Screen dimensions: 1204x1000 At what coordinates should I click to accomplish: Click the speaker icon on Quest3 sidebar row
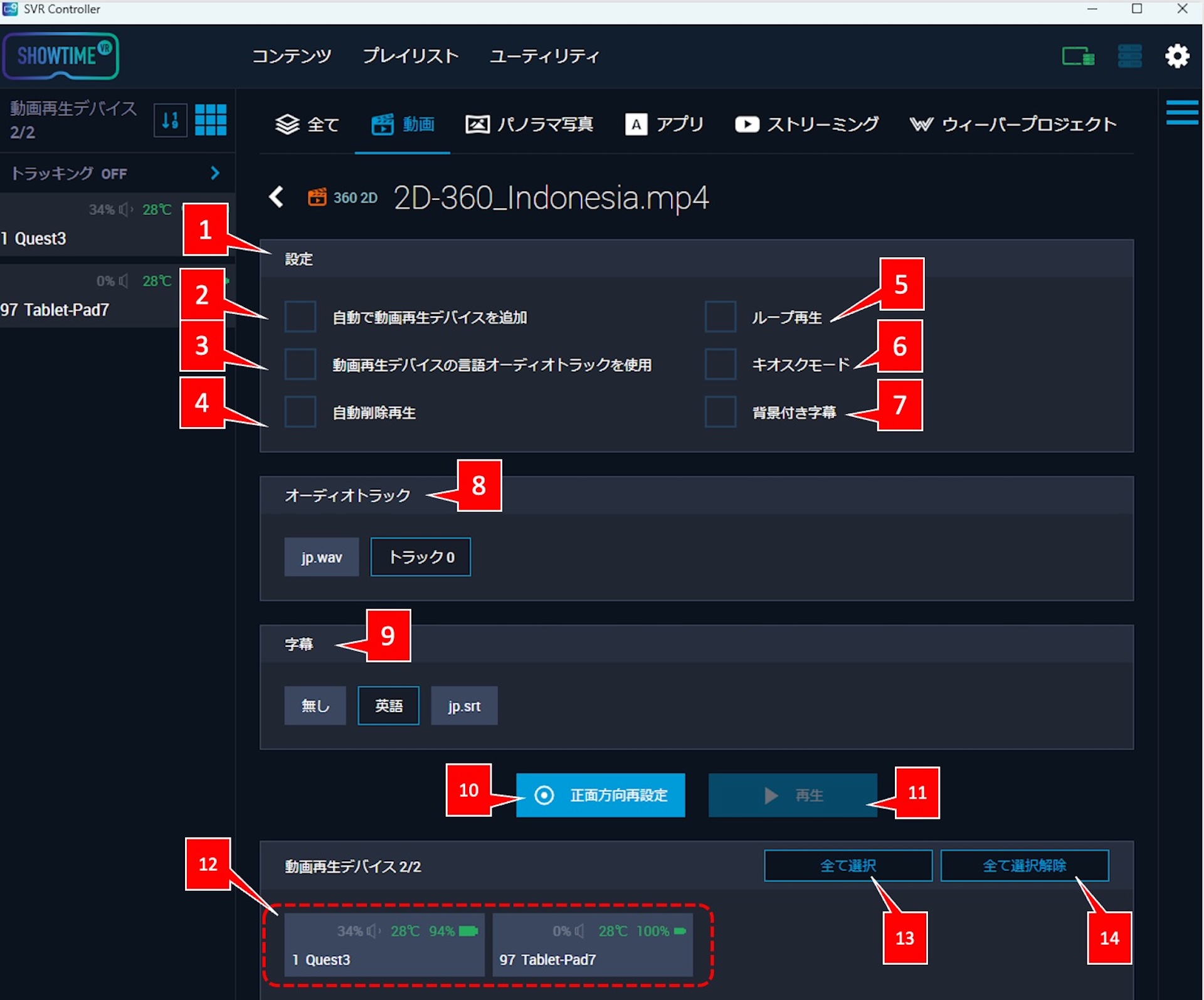pos(126,209)
